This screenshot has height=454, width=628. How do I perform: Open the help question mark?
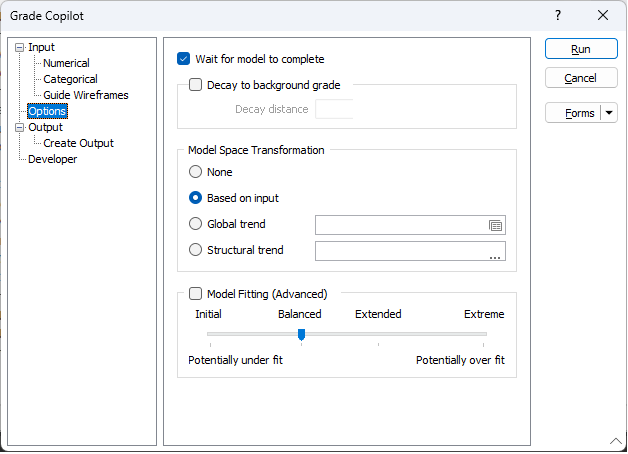click(x=558, y=16)
